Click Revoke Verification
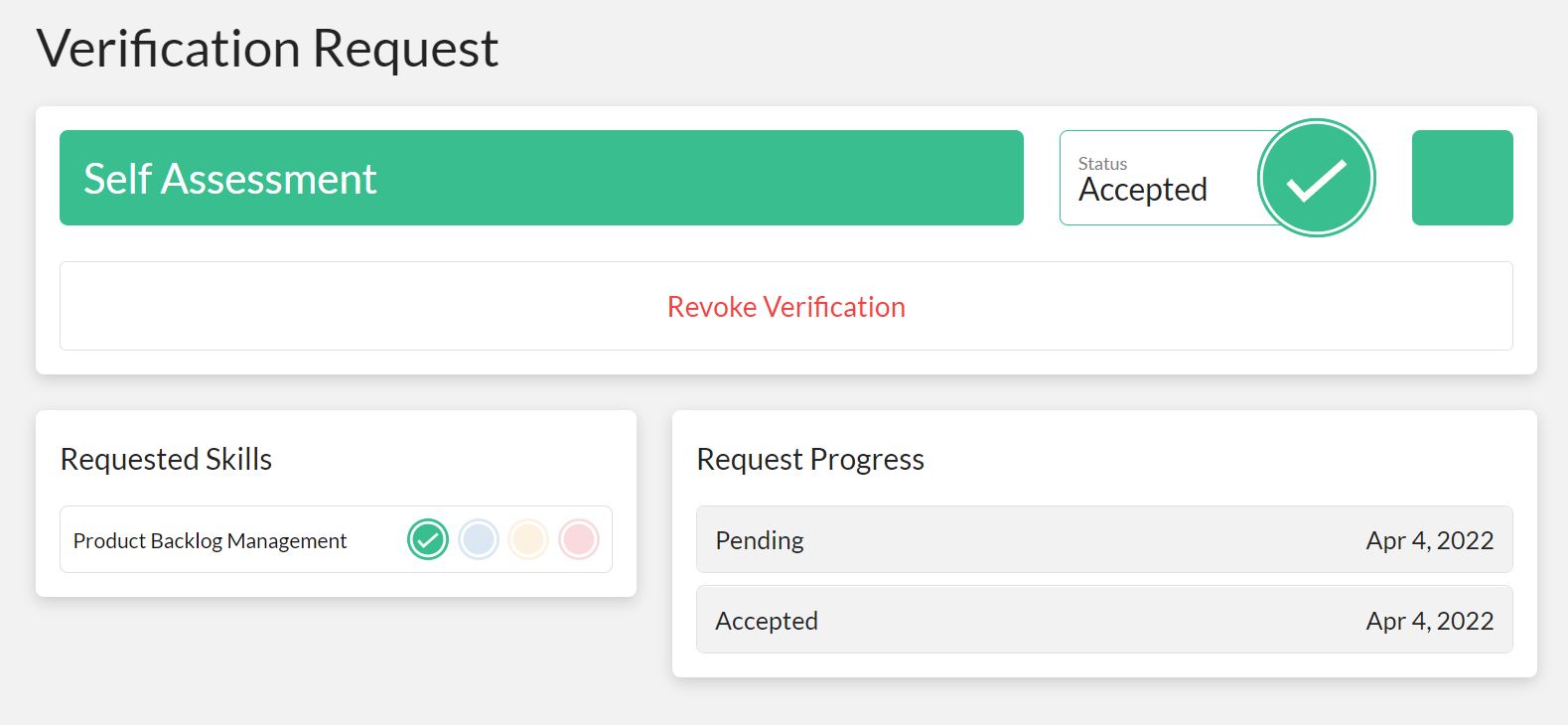This screenshot has height=725, width=1568. (x=786, y=307)
